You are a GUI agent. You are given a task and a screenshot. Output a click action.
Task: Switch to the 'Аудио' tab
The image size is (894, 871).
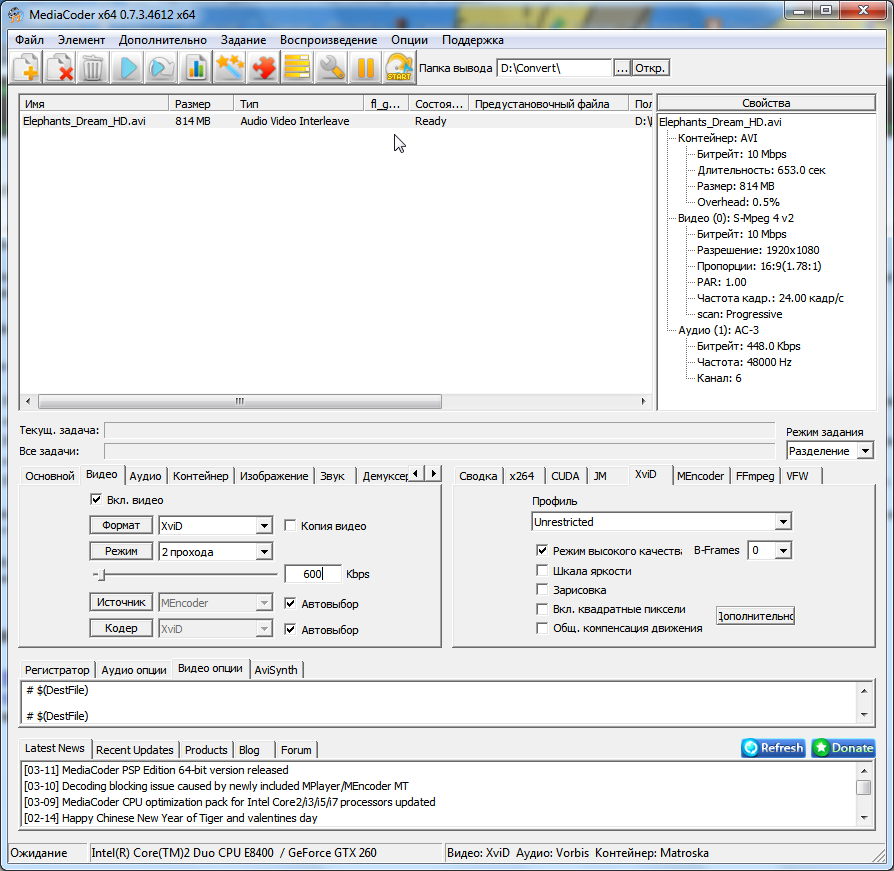[x=145, y=476]
